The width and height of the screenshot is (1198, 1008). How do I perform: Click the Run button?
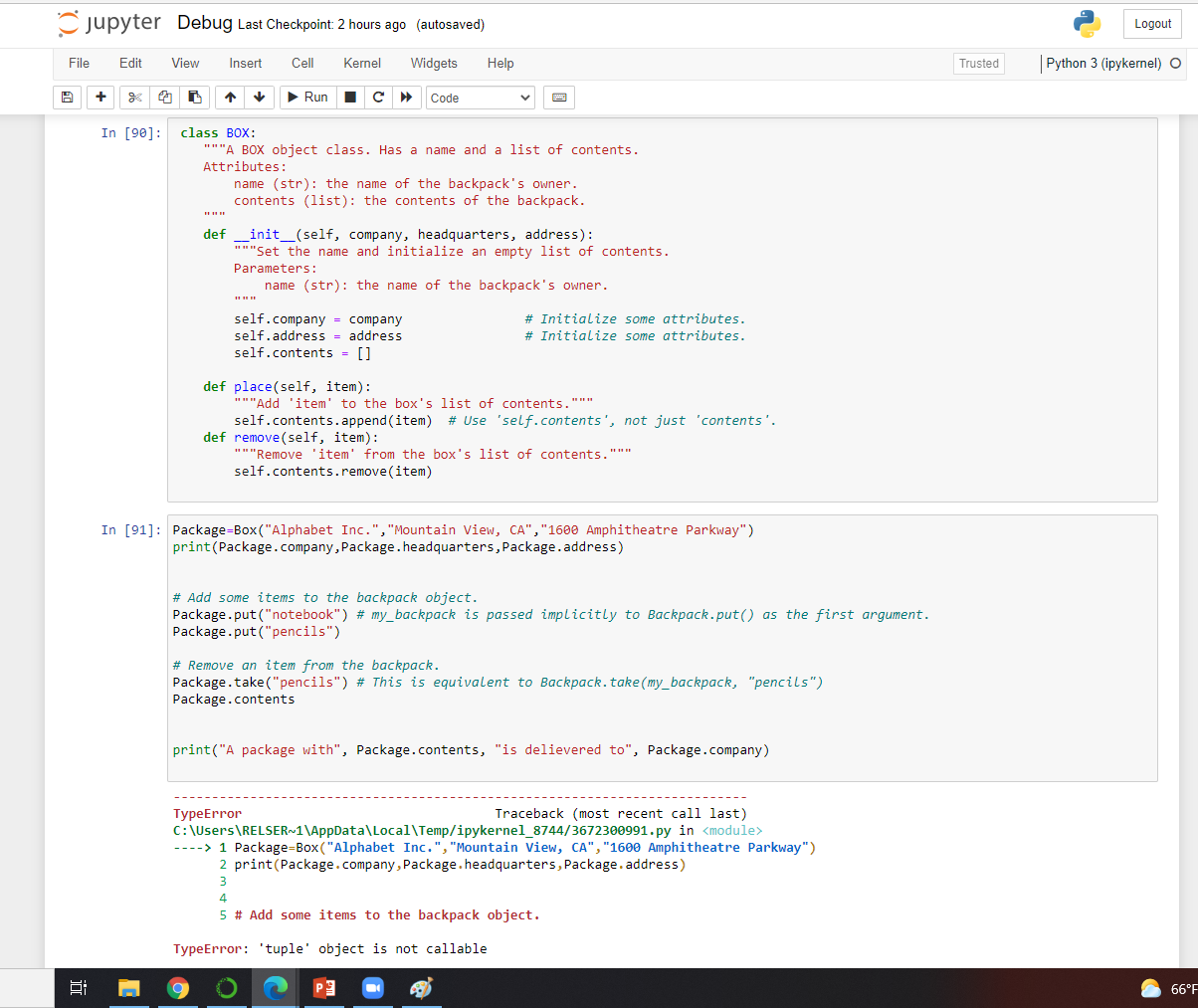[x=306, y=98]
